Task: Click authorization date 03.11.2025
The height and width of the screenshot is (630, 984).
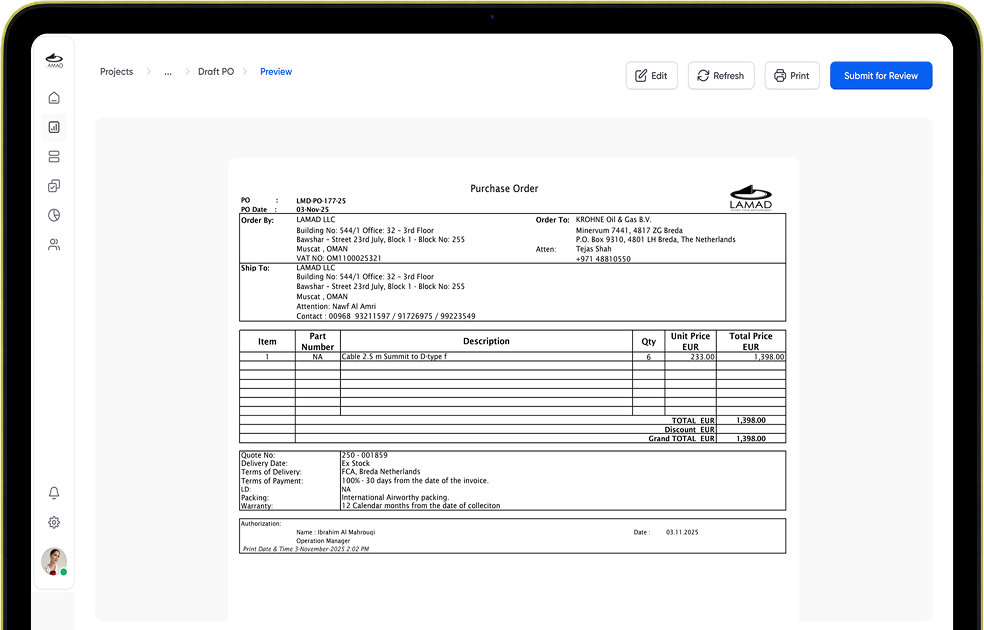Action: tap(682, 532)
